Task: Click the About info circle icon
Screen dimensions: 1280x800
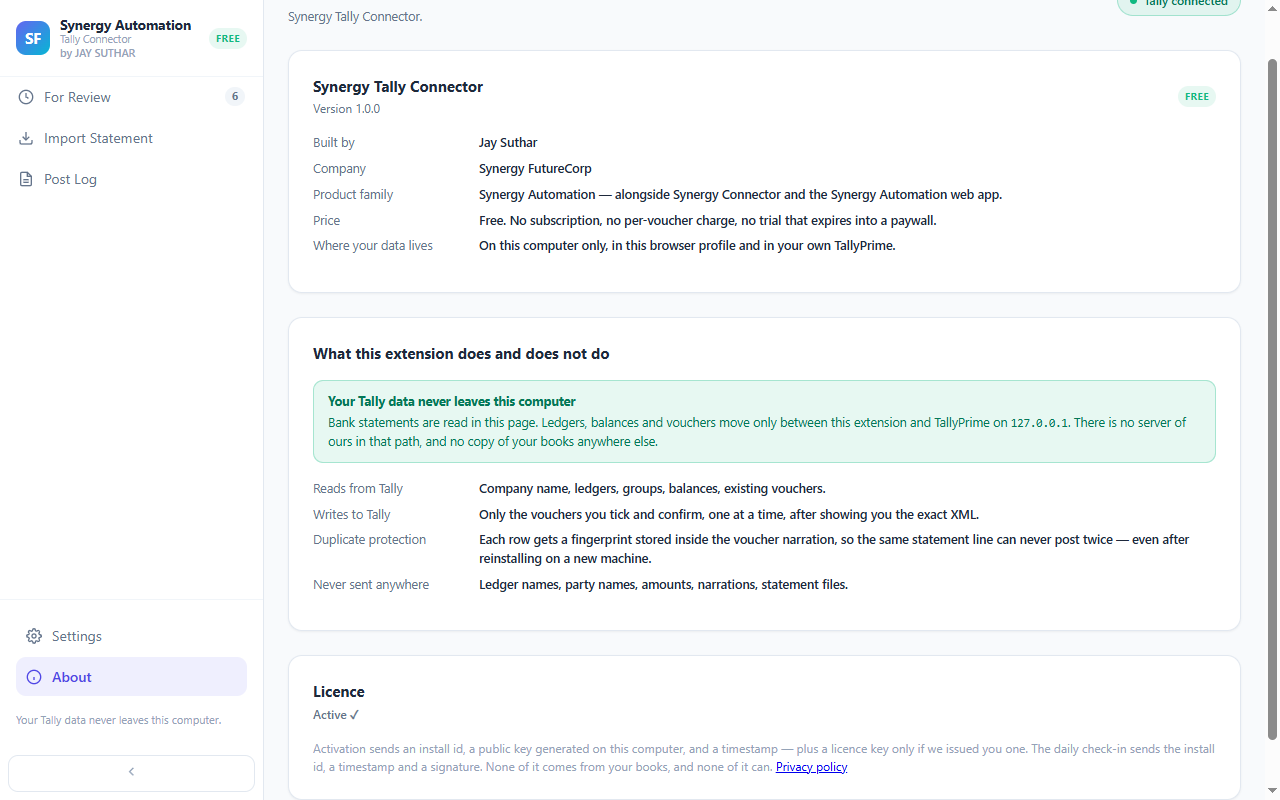Action: [x=34, y=677]
